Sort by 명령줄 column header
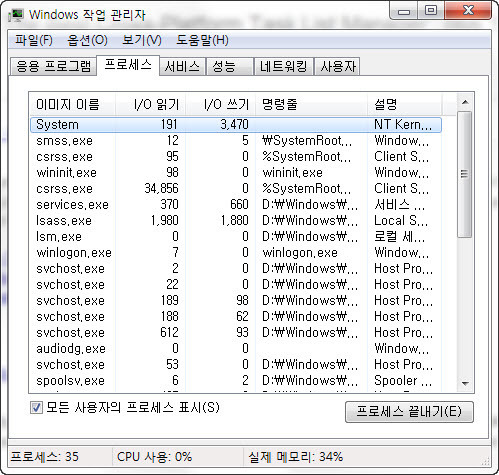The image size is (499, 475). 311,105
